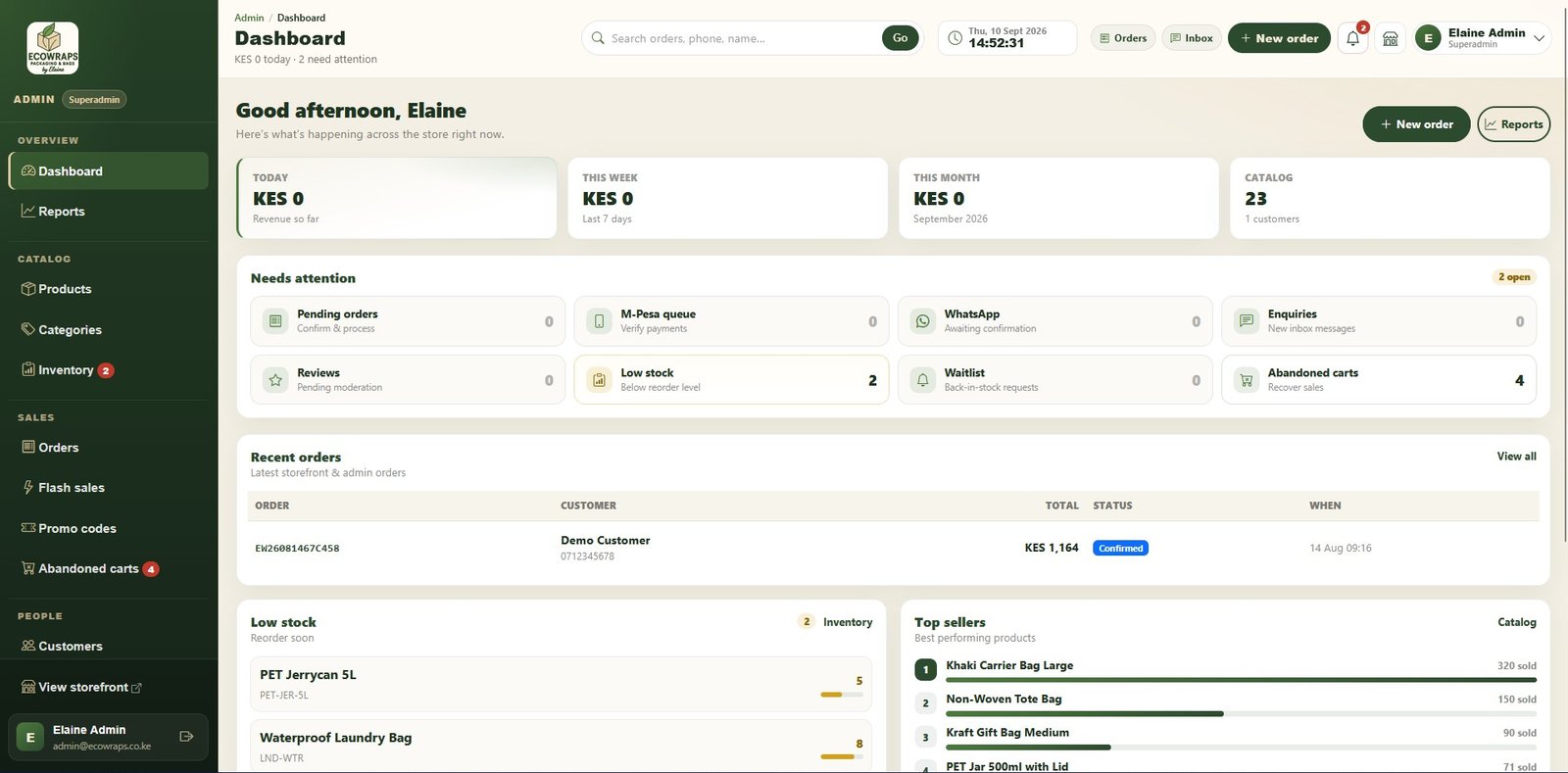
Task: Click the Enquiries message icon
Action: pos(1246,321)
